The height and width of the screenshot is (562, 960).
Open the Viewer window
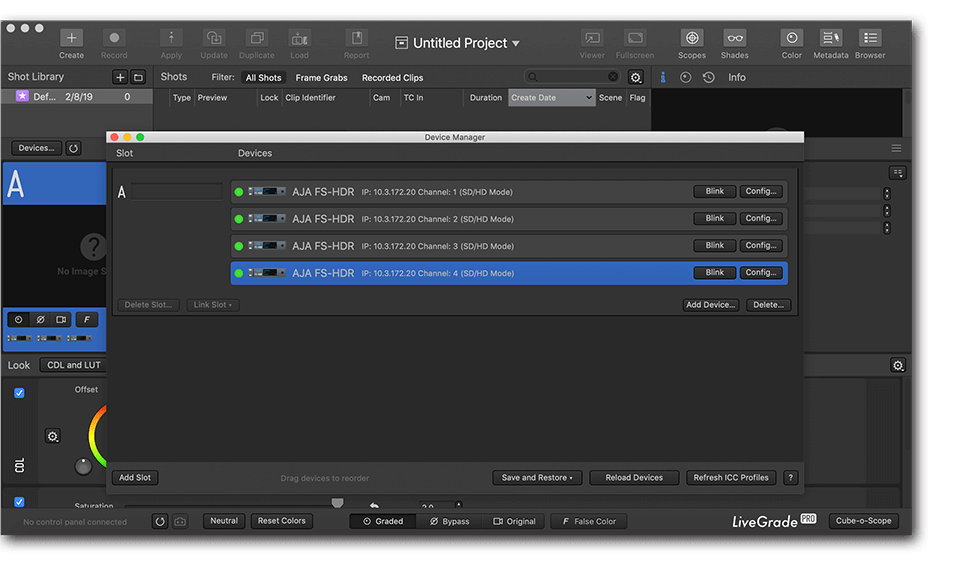point(592,38)
